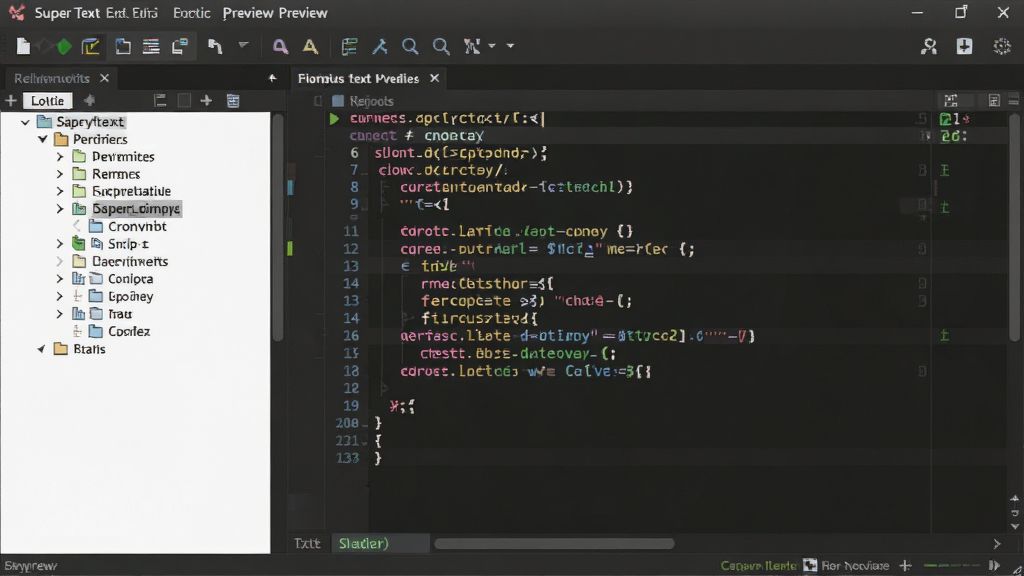Click the editor's vertical scrollbar thumb
1024x576 pixels.
[x=1014, y=227]
